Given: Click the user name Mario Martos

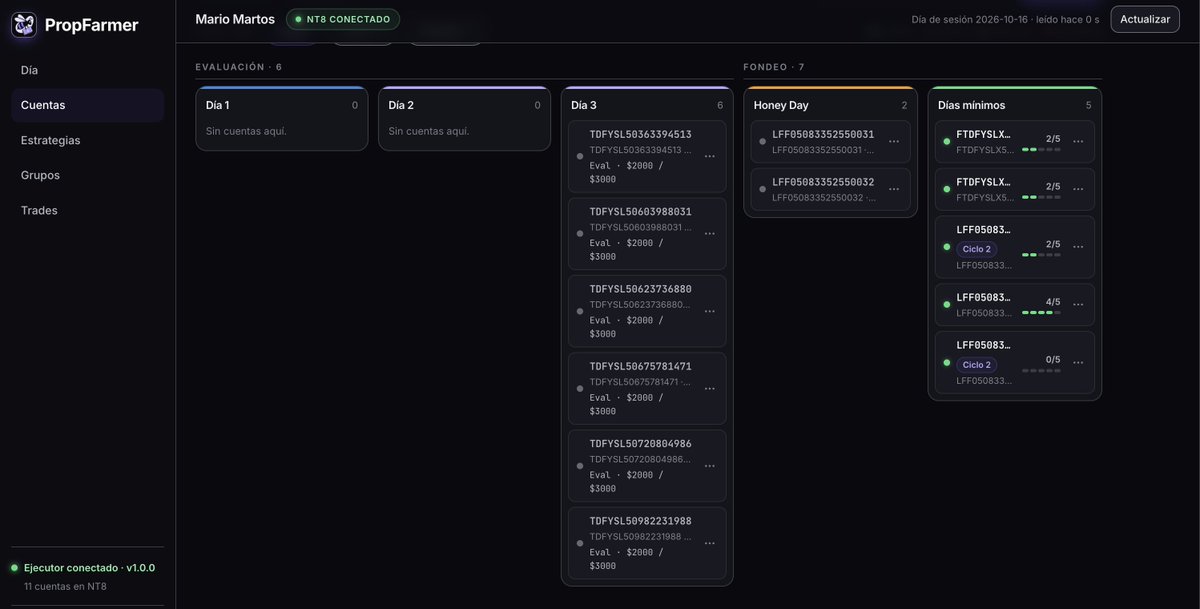Looking at the screenshot, I should [235, 19].
